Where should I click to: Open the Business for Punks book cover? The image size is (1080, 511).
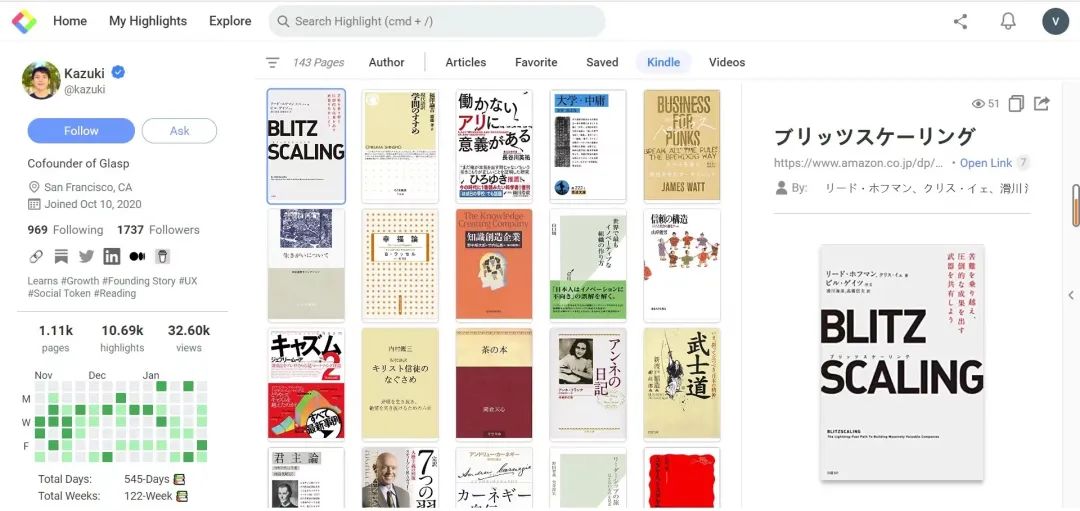(x=682, y=145)
